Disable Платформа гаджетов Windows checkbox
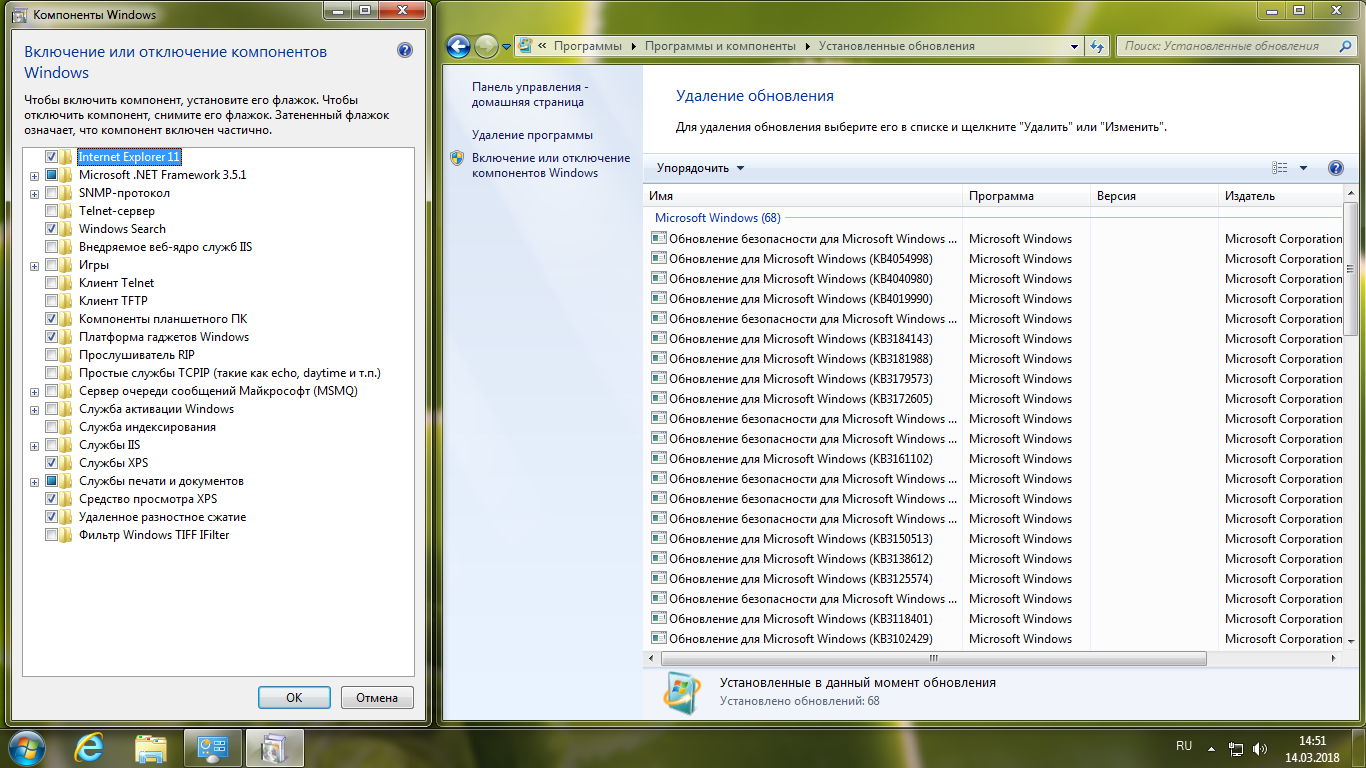 click(x=51, y=337)
